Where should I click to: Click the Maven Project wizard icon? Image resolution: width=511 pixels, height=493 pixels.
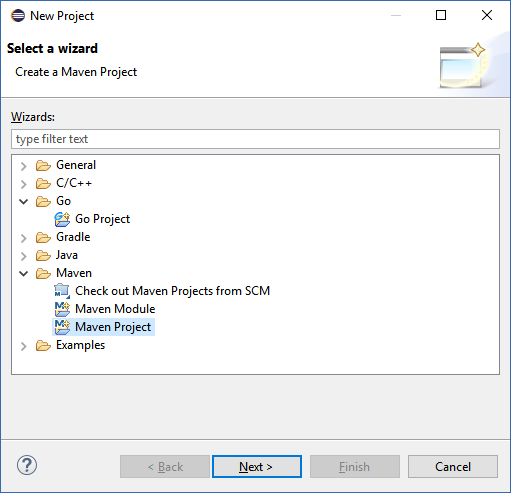click(x=62, y=327)
